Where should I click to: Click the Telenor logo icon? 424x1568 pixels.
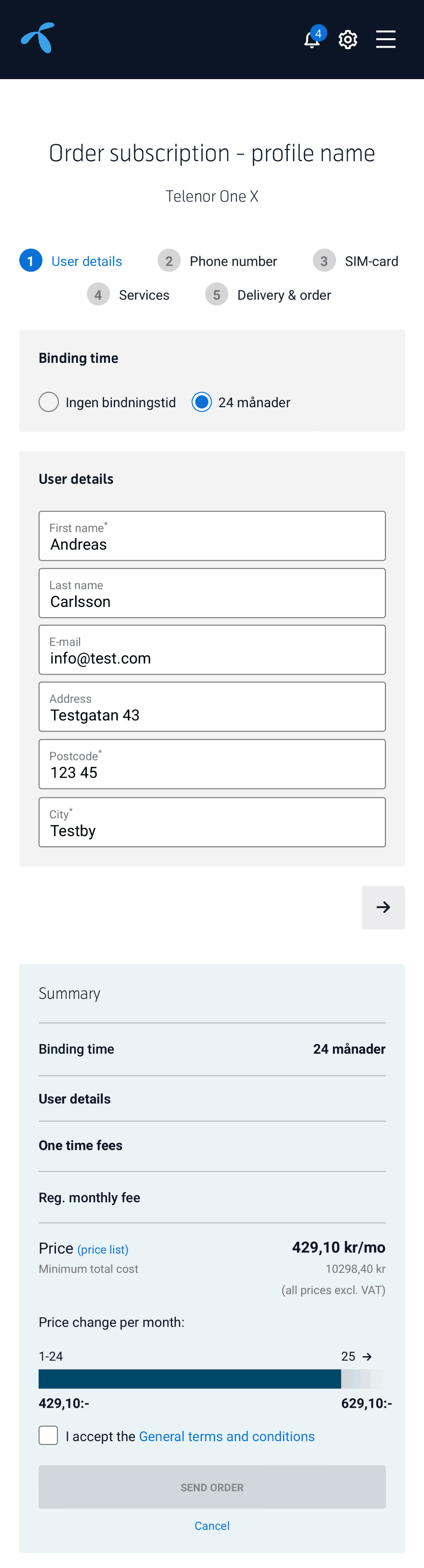tap(38, 38)
